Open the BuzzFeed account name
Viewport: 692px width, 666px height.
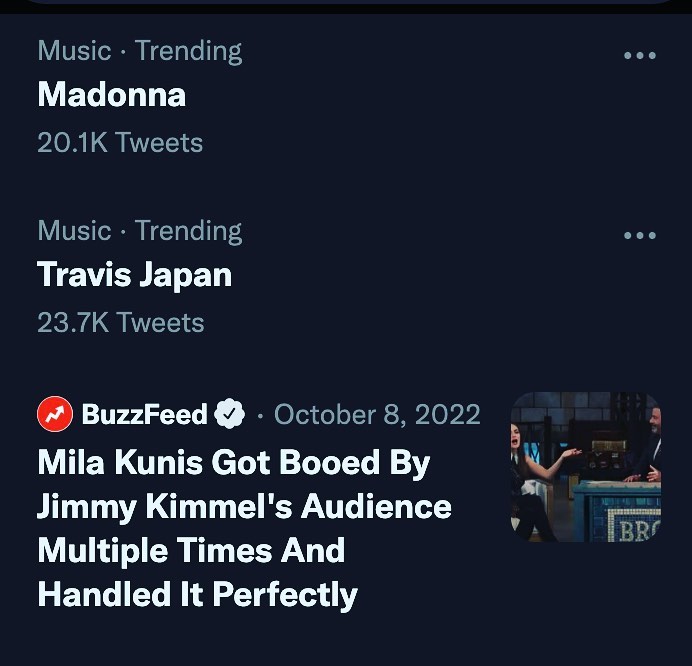pyautogui.click(x=144, y=414)
